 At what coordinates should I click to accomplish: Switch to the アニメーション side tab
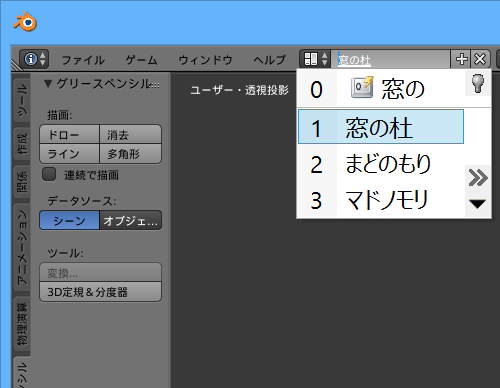click(x=22, y=248)
